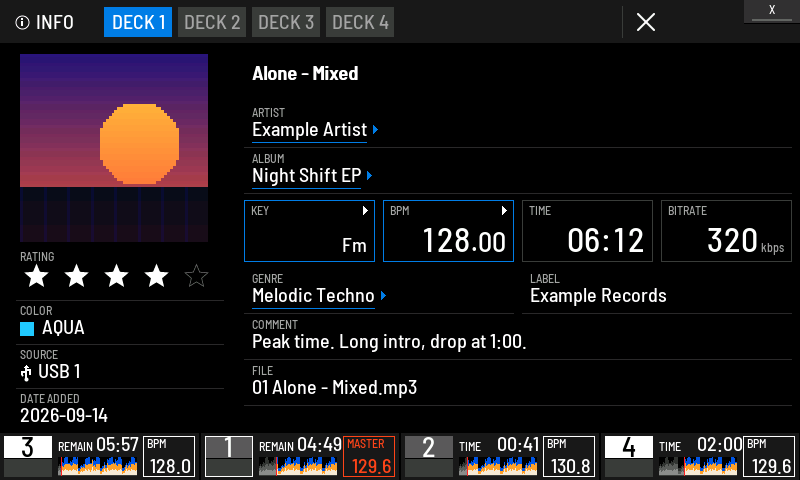Select deck 2 number in bottom bar
The height and width of the screenshot is (480, 800).
coord(429,447)
